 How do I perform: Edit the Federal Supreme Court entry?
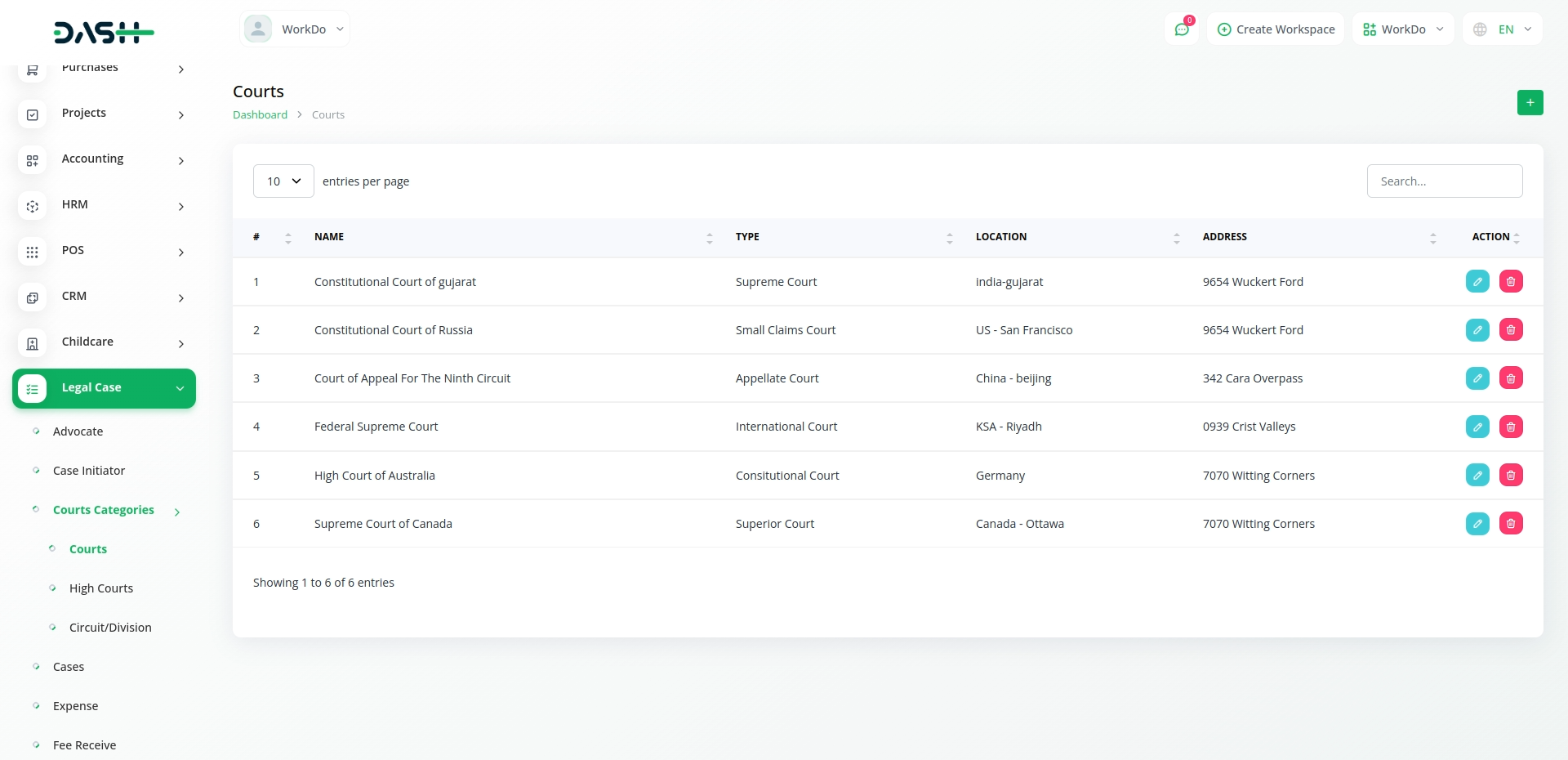(x=1477, y=427)
